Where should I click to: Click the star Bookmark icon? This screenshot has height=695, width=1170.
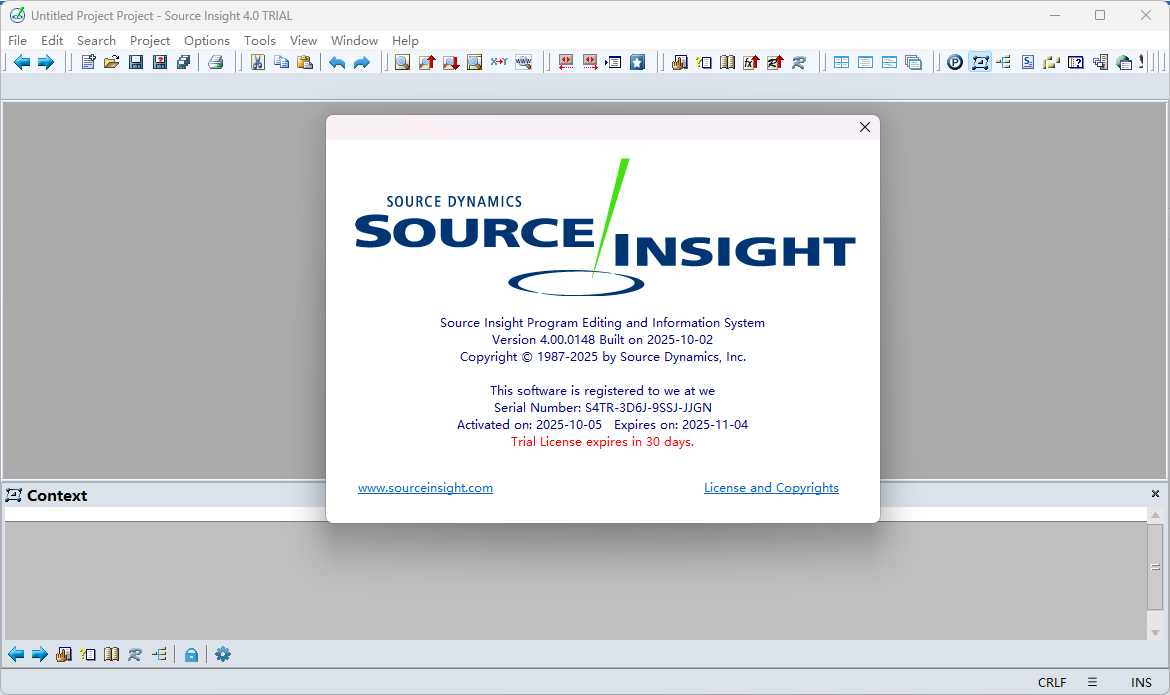(637, 62)
